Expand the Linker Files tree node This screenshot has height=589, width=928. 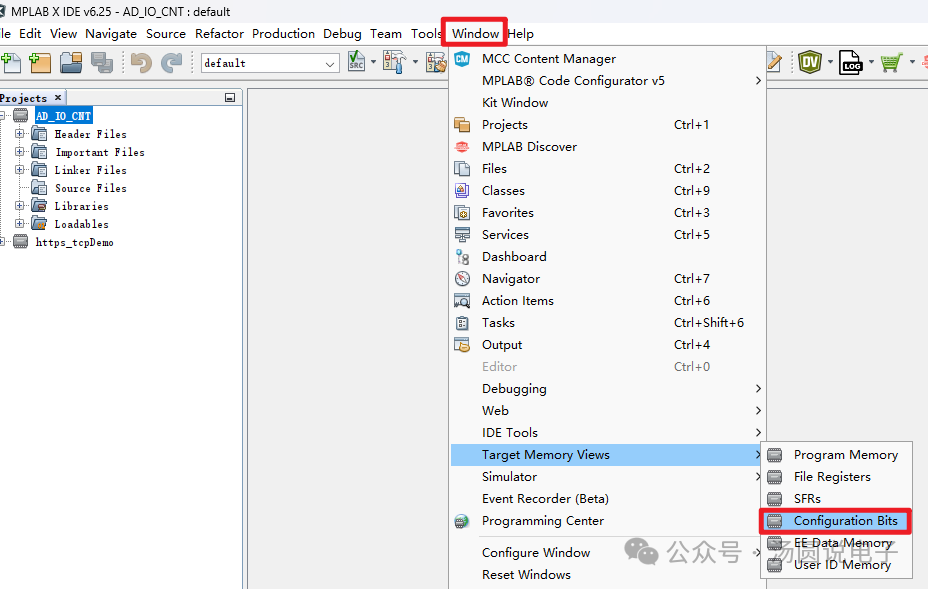point(20,170)
